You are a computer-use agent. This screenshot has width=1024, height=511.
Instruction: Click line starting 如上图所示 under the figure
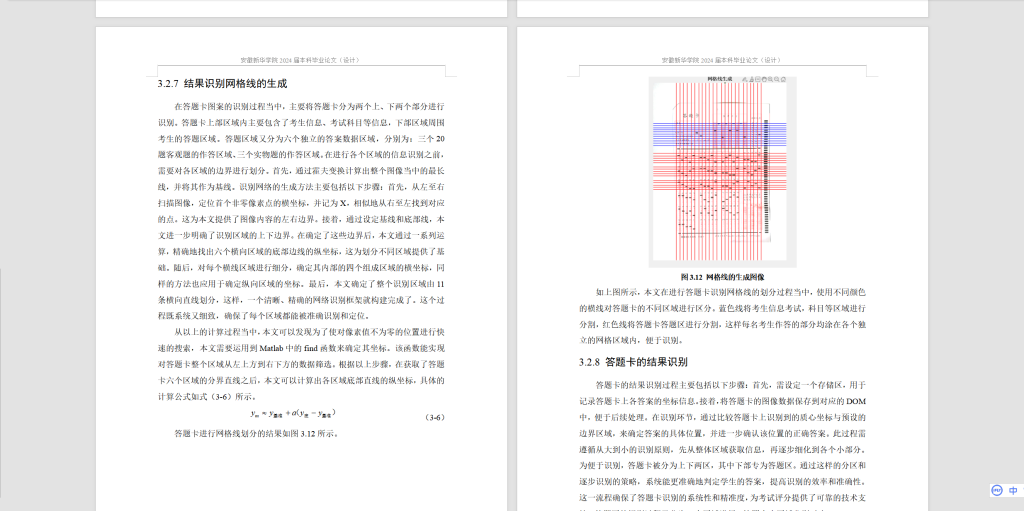coord(731,292)
